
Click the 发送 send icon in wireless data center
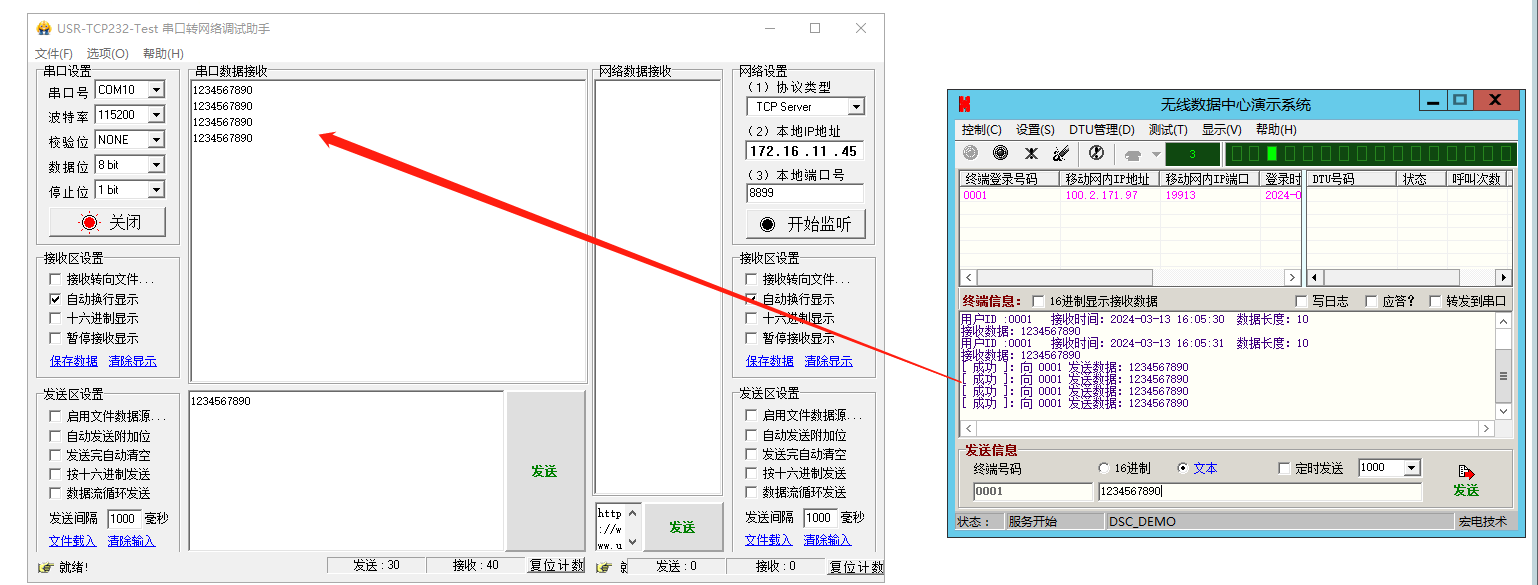(1466, 481)
